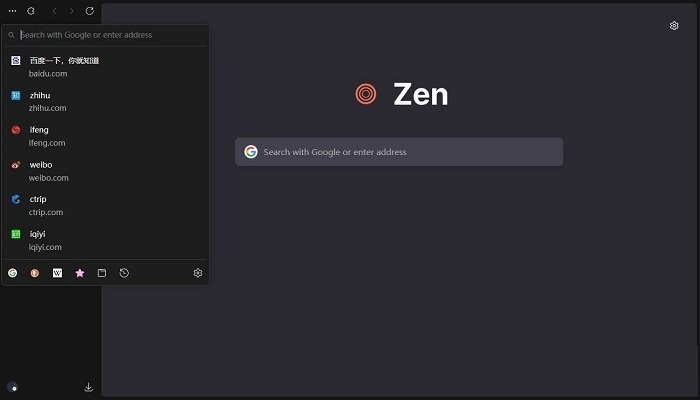The width and height of the screenshot is (700, 400).
Task: Choose the DuckDuckGo search shortcut
Action: tap(35, 273)
